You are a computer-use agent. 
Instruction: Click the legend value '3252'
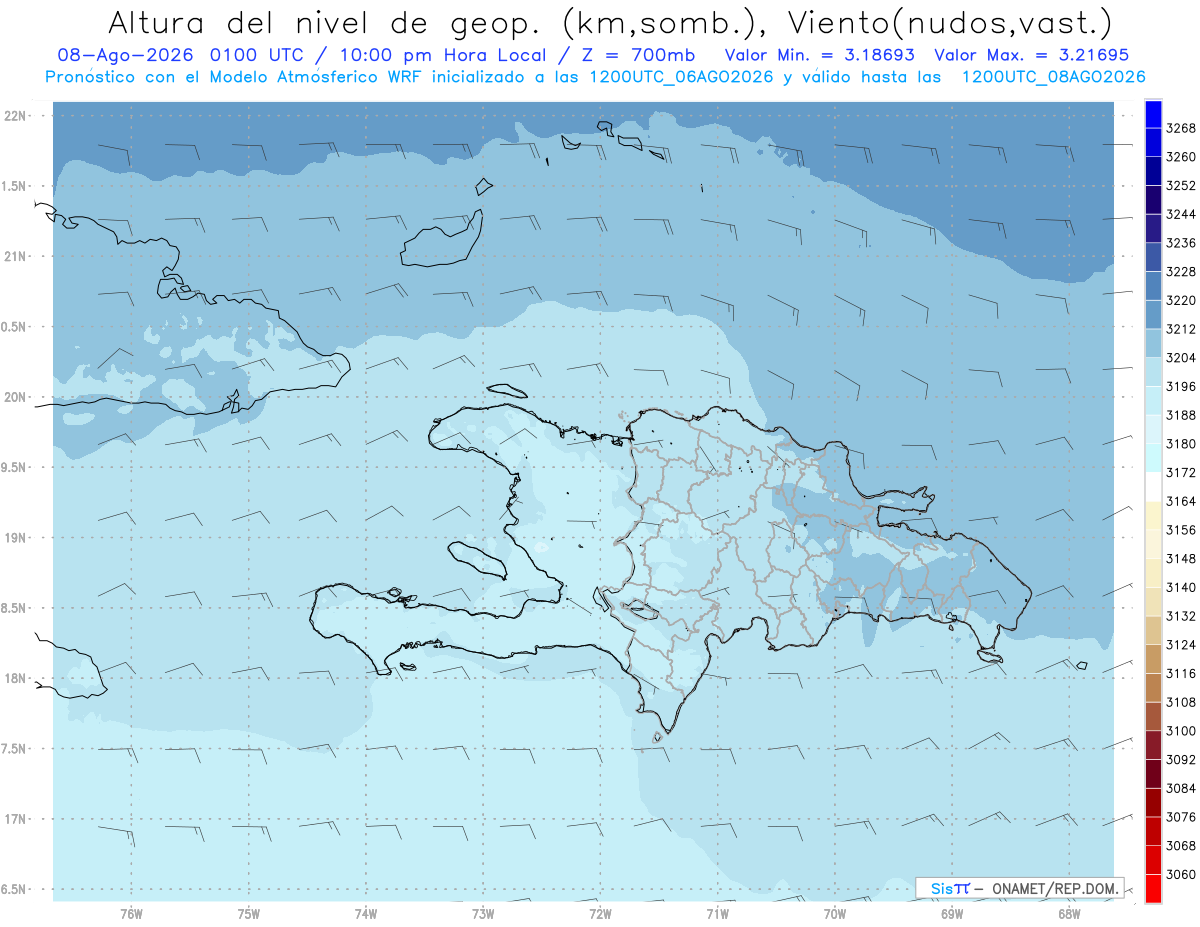pyautogui.click(x=1181, y=186)
